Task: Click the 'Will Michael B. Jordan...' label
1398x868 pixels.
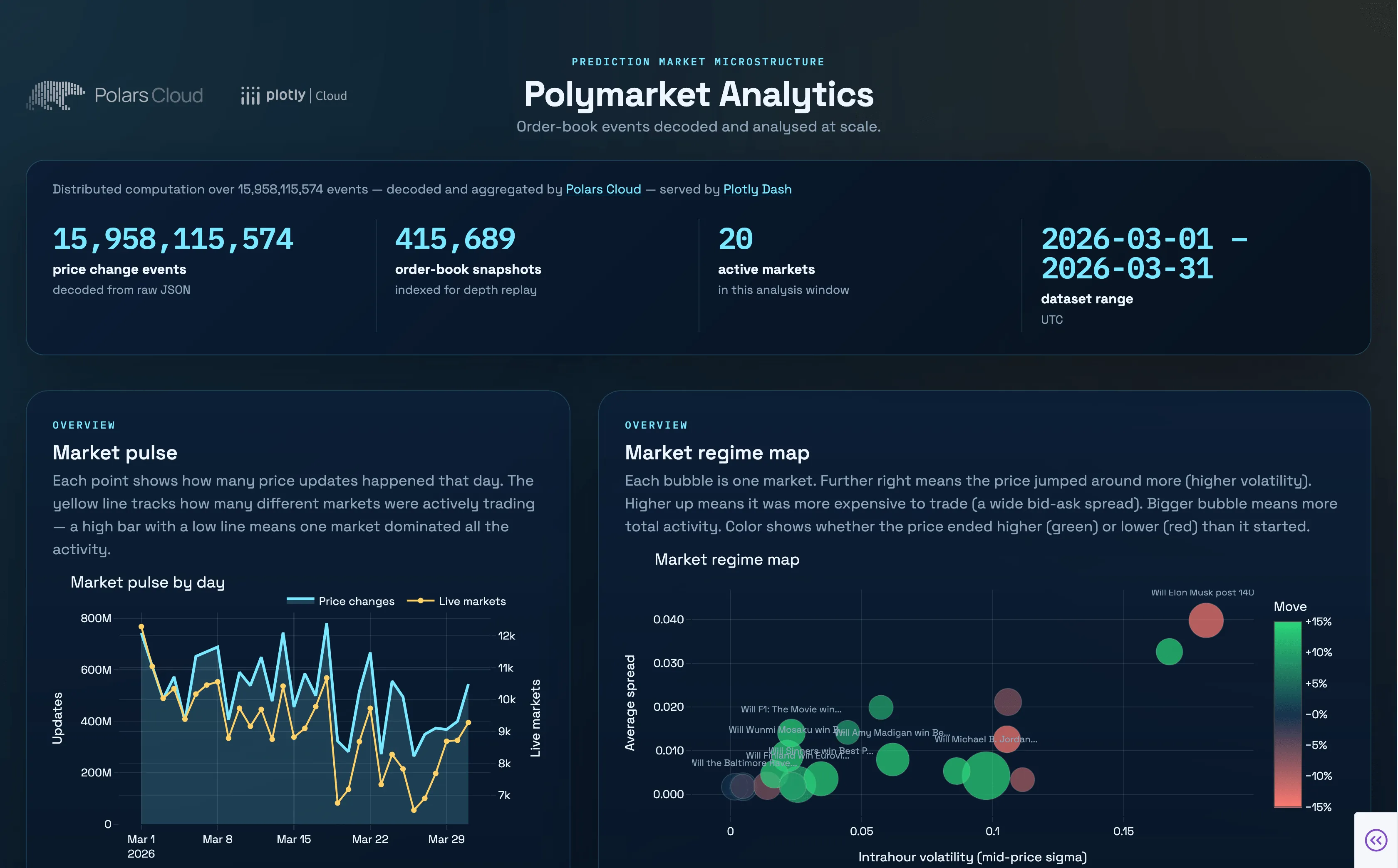Action: pyautogui.click(x=985, y=739)
